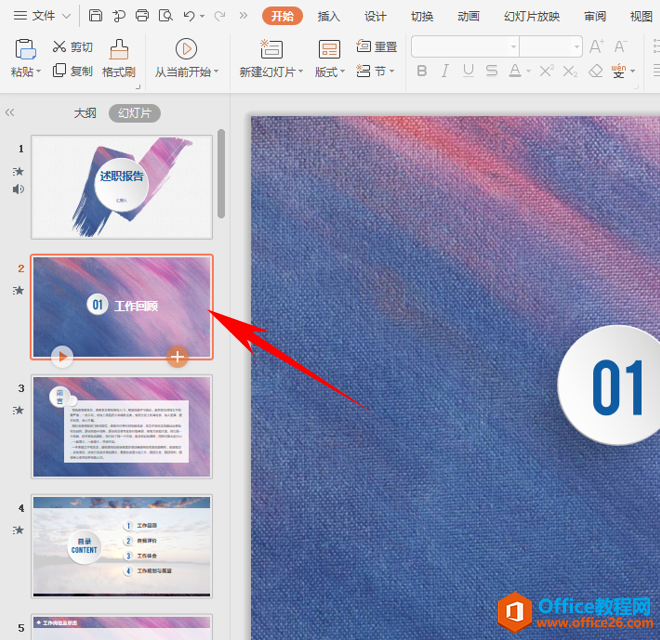The height and width of the screenshot is (640, 660).
Task: Toggle italic formatting (I)
Action: [x=445, y=71]
